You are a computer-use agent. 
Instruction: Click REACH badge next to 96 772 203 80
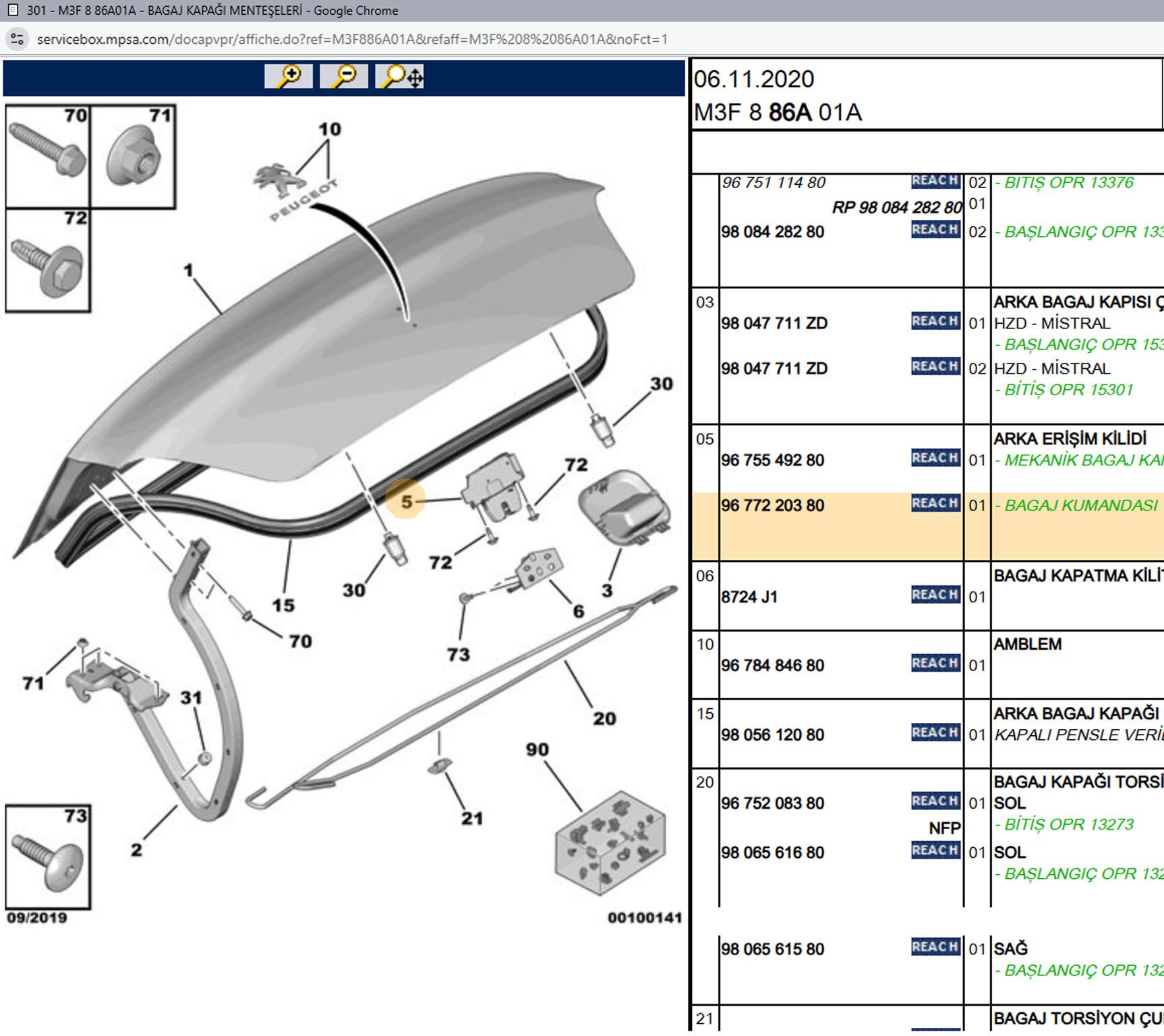[935, 503]
